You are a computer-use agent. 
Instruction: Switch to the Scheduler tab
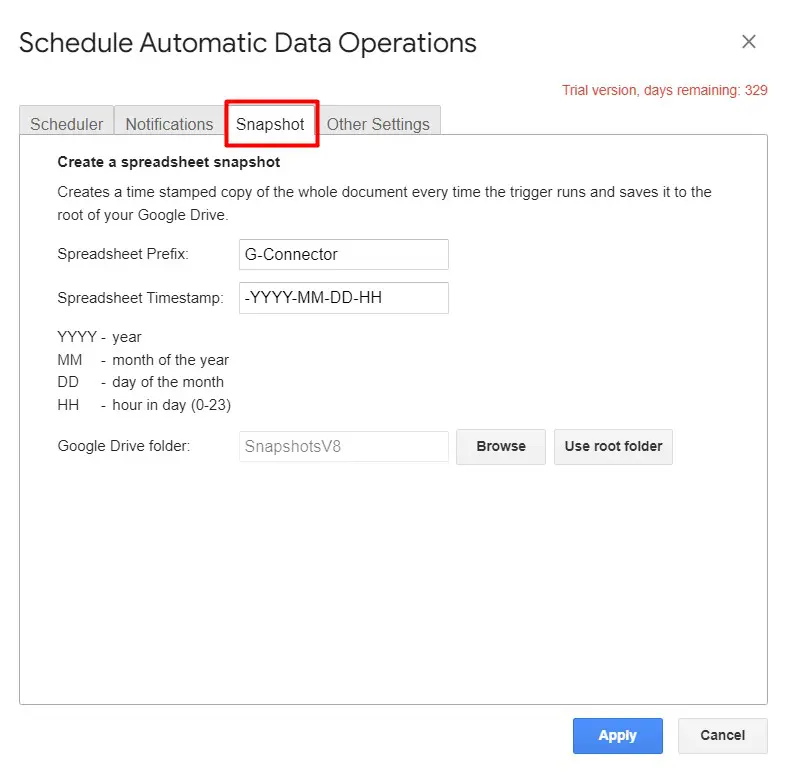(x=66, y=124)
